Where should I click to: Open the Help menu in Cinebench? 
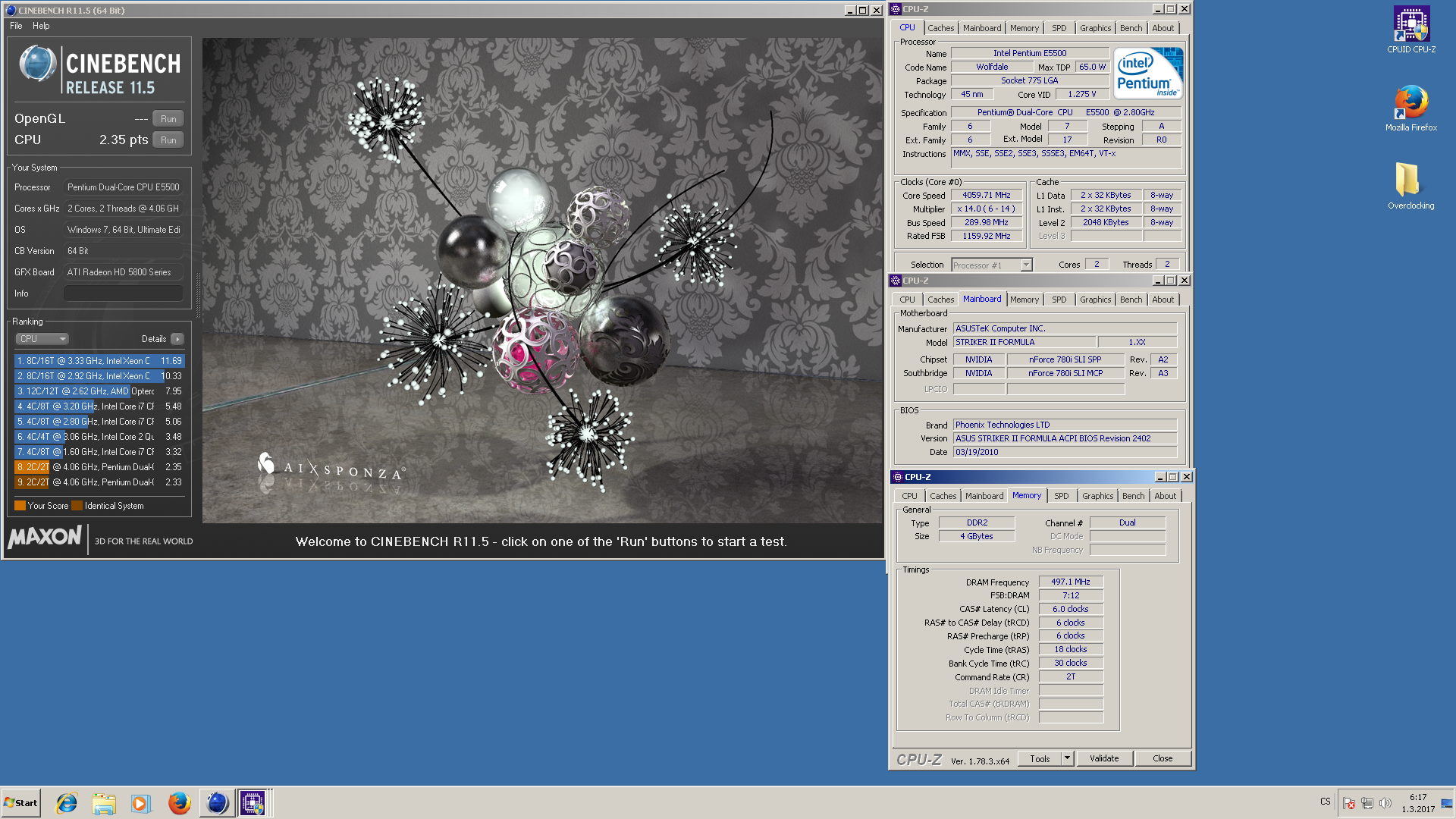coord(41,26)
